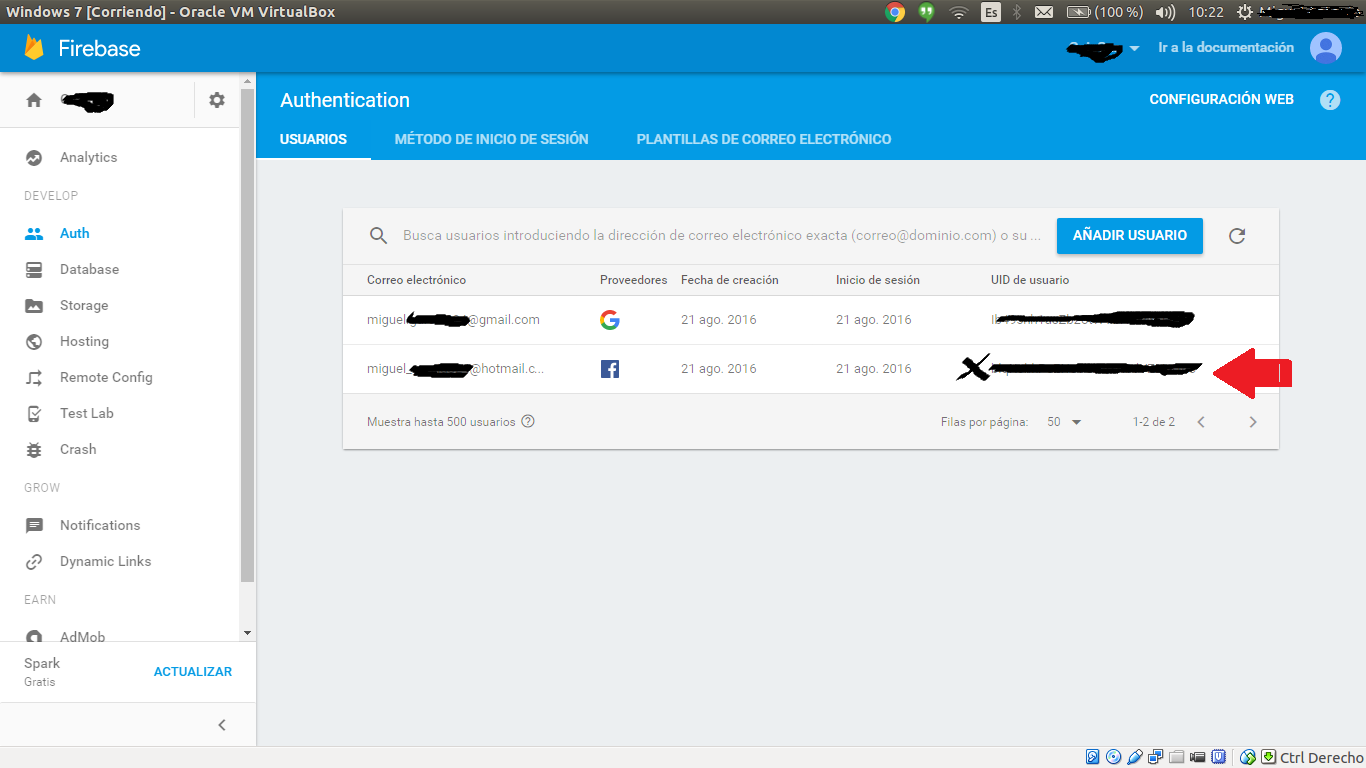Click Configuración web link

pyautogui.click(x=1221, y=100)
